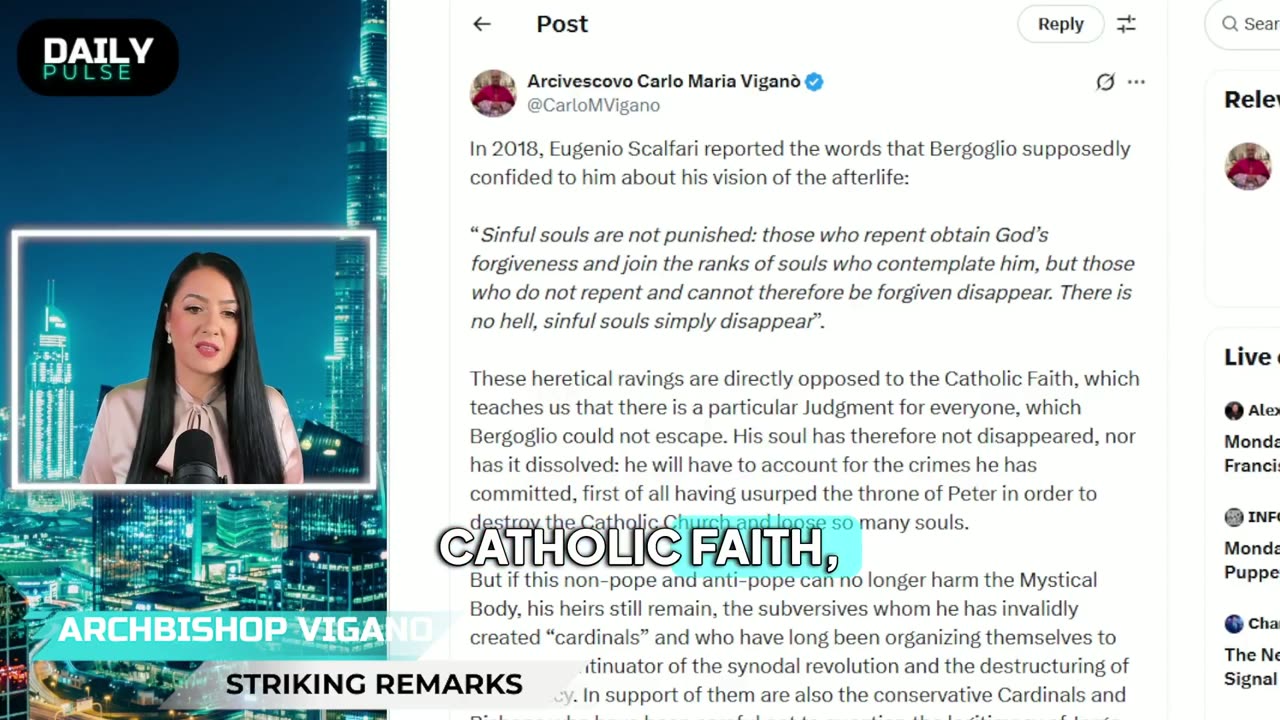Click the Daily Pulse logo

[x=98, y=58]
